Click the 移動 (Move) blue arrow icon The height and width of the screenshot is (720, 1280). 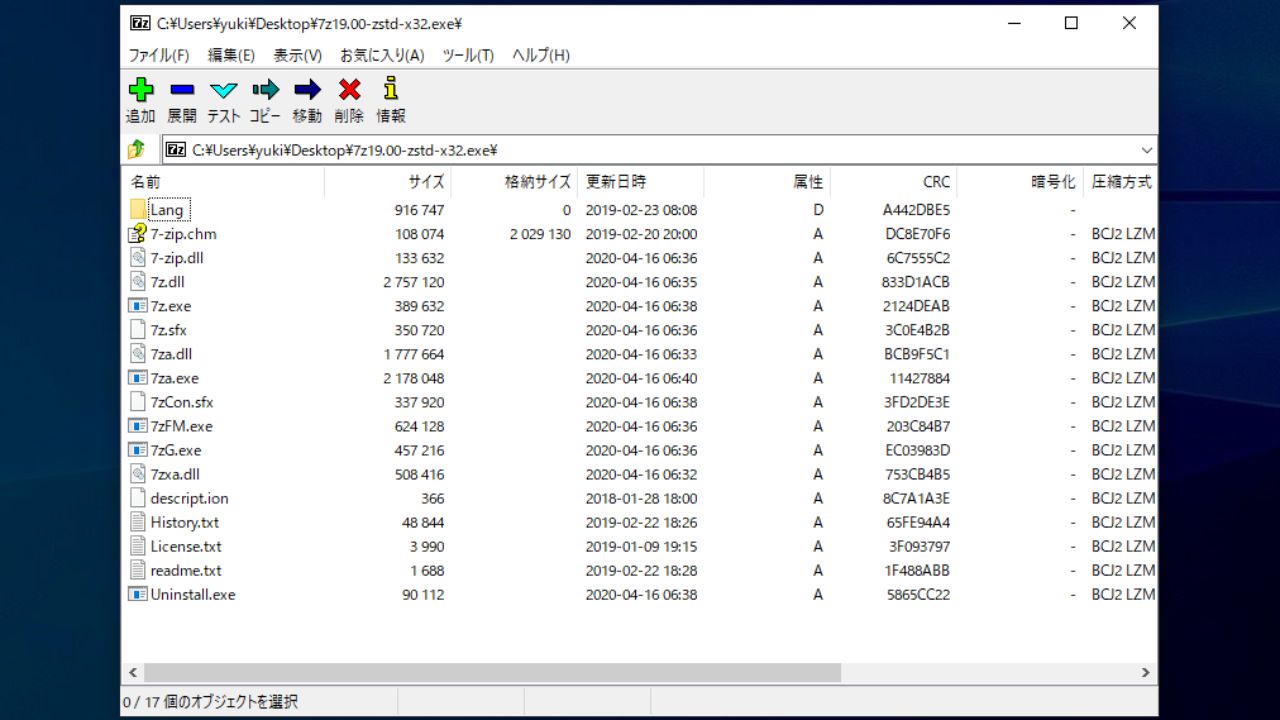click(307, 89)
